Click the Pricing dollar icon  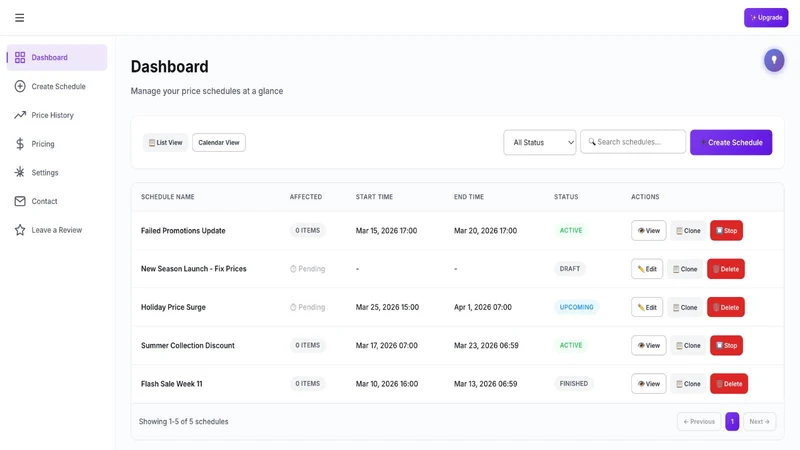(20, 144)
